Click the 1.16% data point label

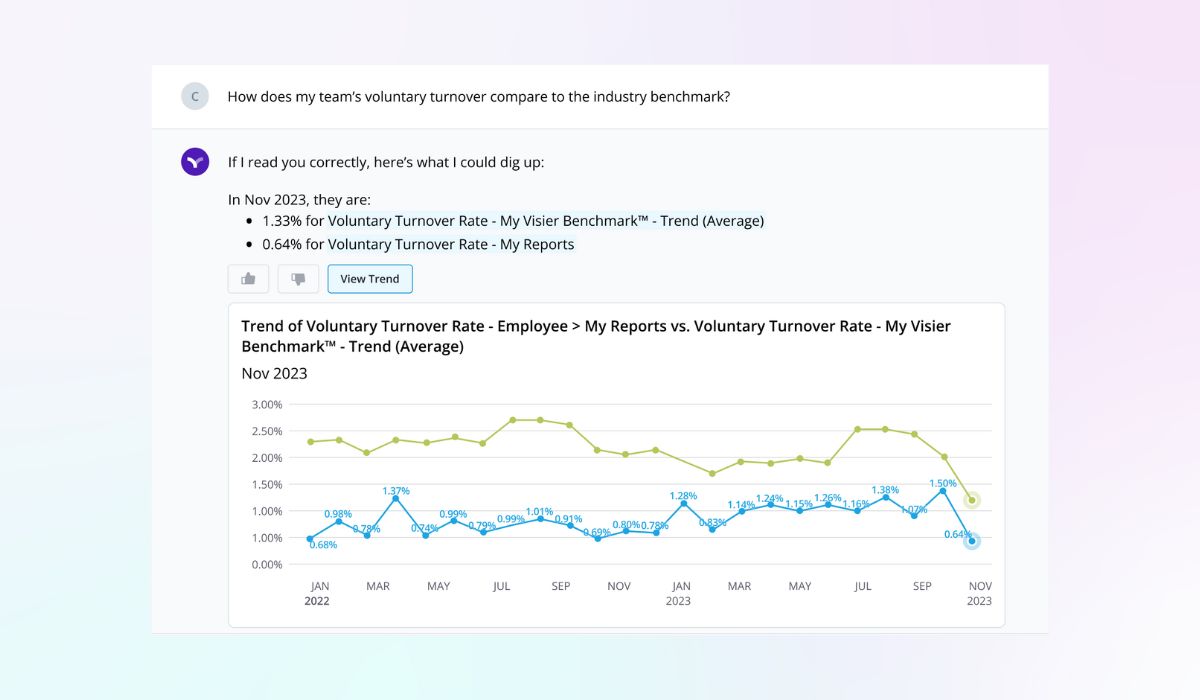(x=856, y=504)
